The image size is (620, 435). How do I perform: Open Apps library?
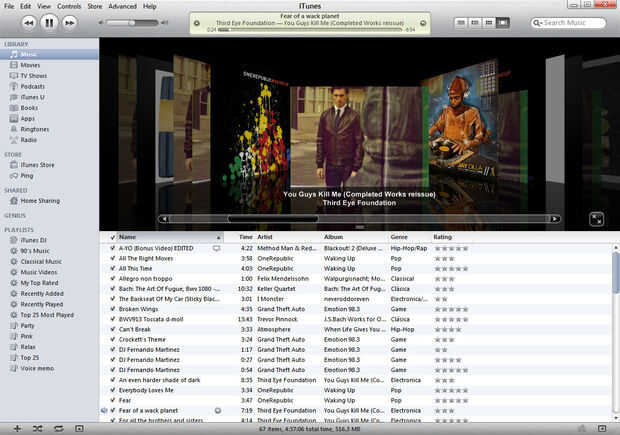click(27, 118)
